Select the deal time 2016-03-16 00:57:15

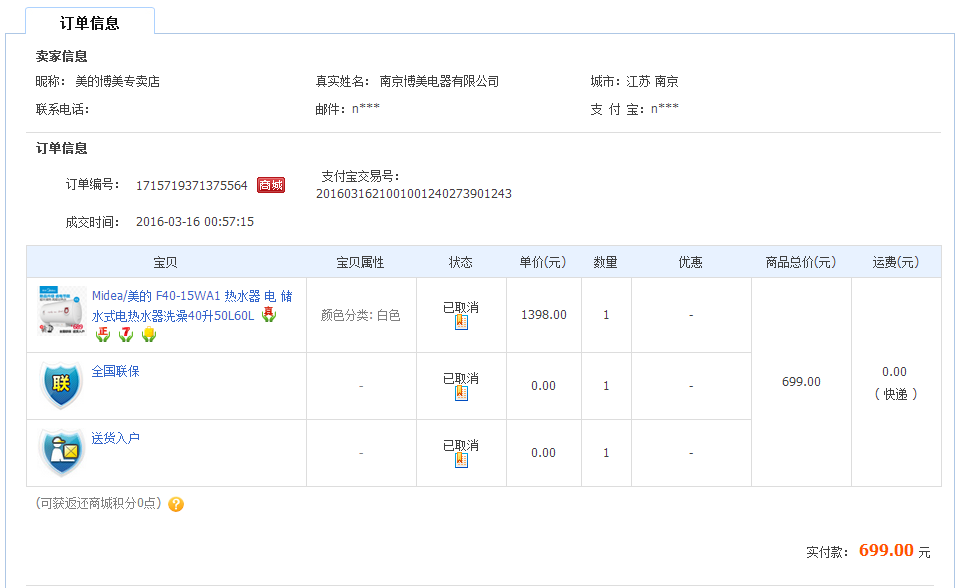pos(194,222)
